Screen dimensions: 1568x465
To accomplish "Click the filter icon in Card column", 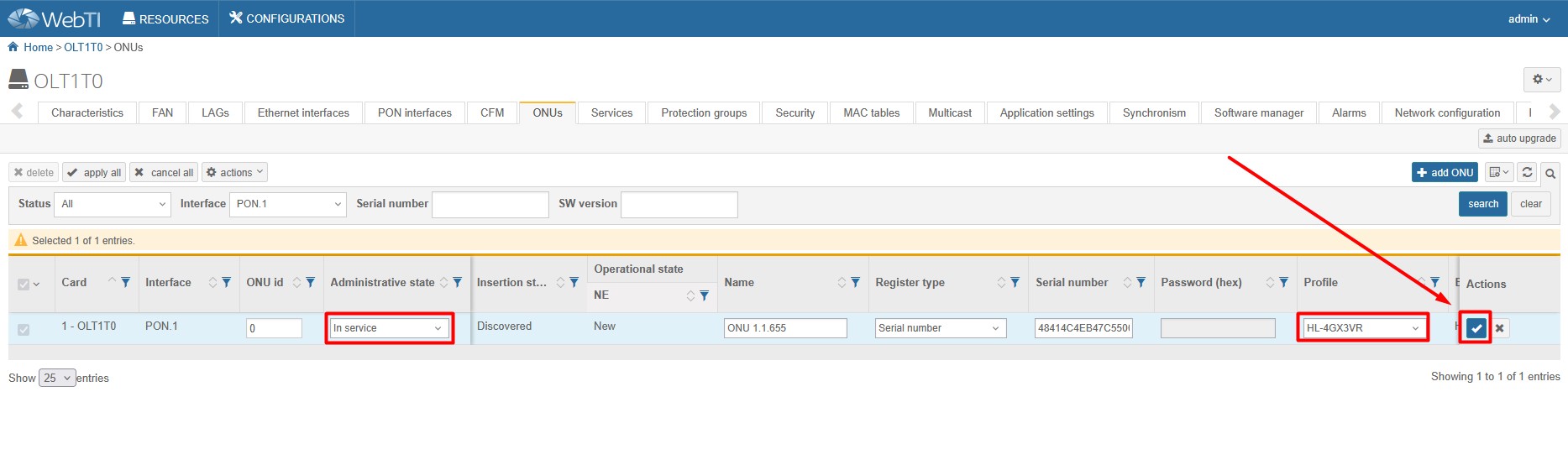I will click(x=126, y=282).
